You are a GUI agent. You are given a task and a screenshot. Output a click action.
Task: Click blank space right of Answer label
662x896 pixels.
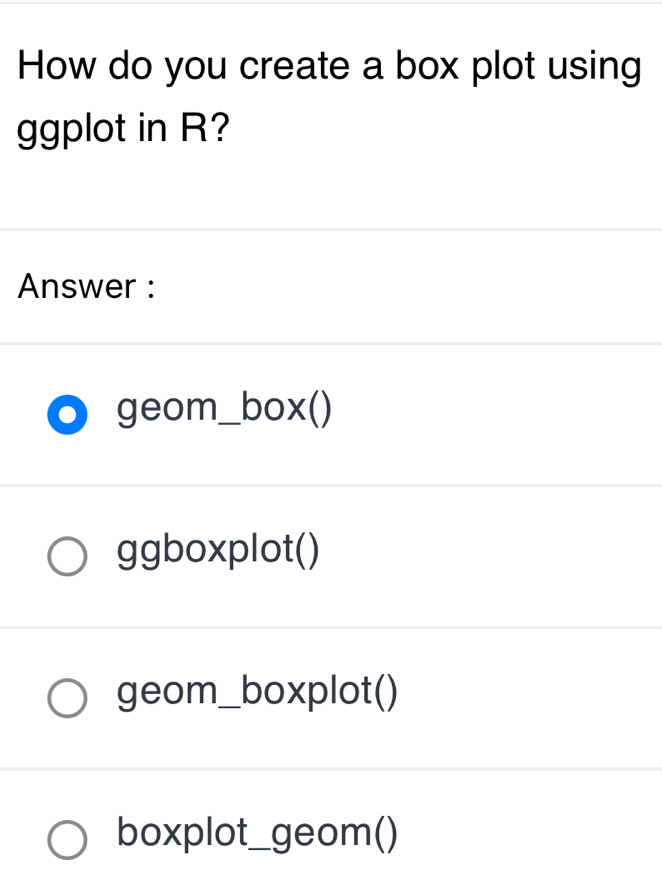400,287
